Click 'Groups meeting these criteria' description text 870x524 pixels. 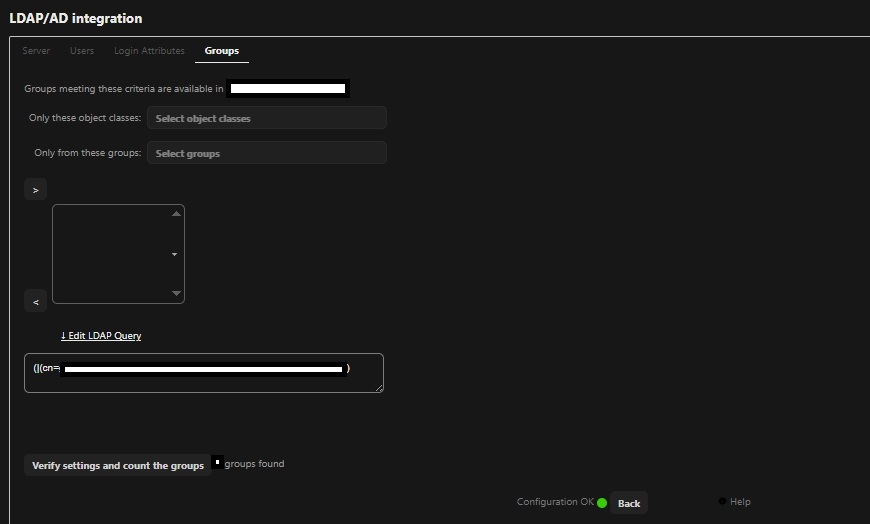tap(124, 88)
